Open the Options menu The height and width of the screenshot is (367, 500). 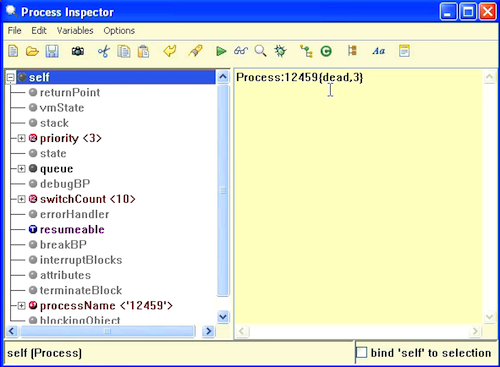[119, 31]
